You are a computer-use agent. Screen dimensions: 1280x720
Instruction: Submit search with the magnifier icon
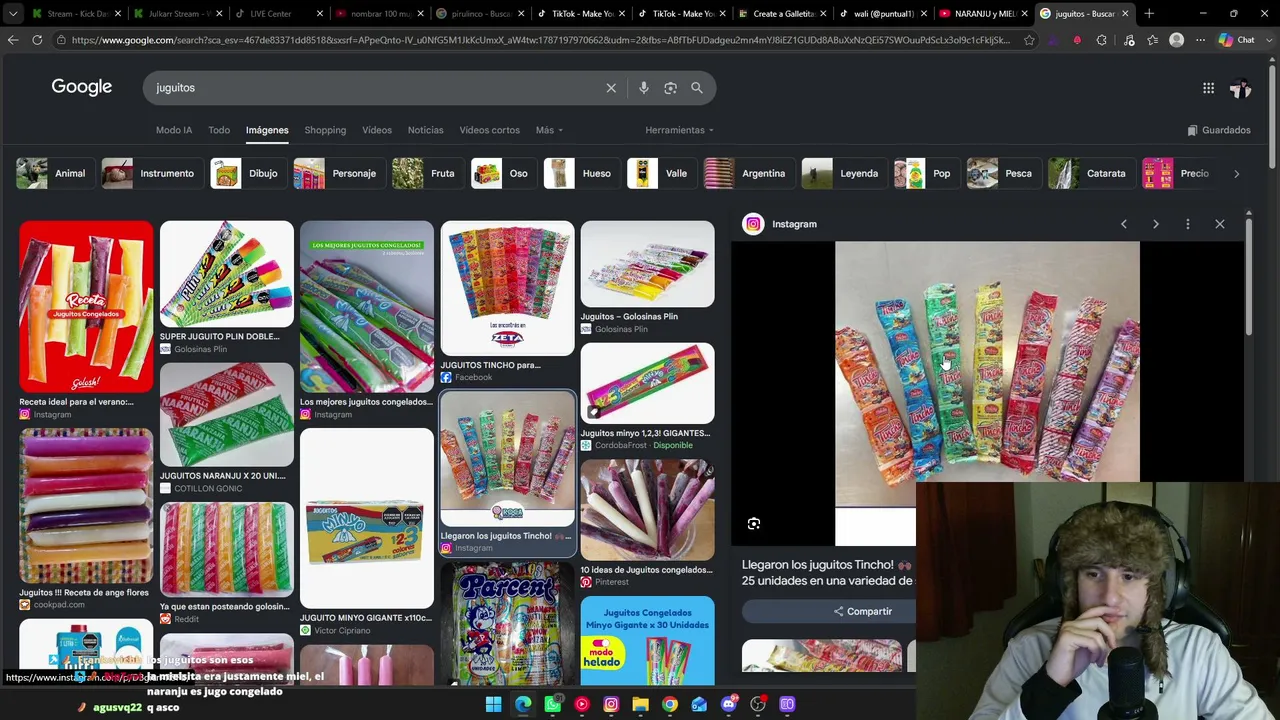pos(697,88)
